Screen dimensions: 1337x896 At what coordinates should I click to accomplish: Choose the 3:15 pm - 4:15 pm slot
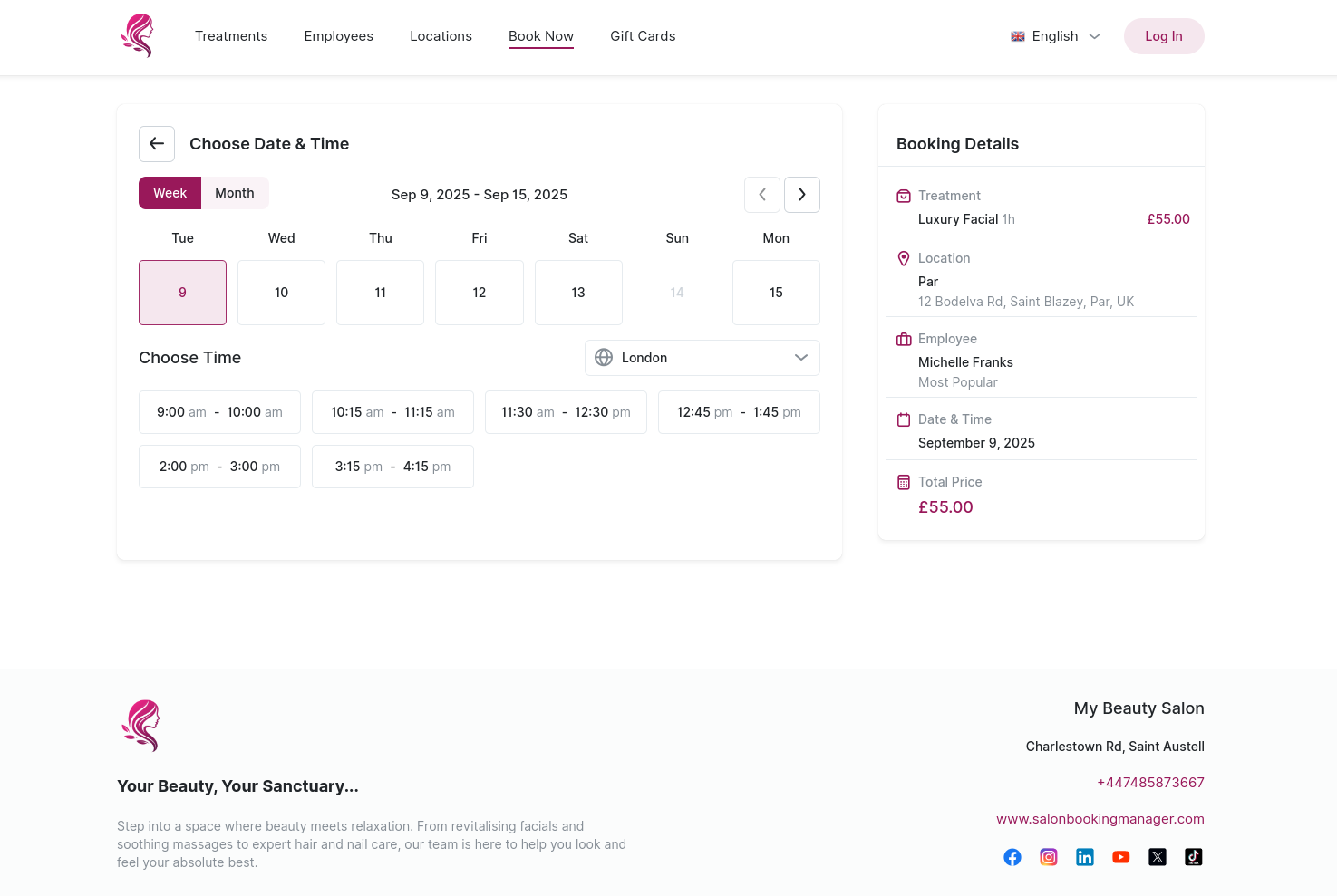(x=392, y=467)
